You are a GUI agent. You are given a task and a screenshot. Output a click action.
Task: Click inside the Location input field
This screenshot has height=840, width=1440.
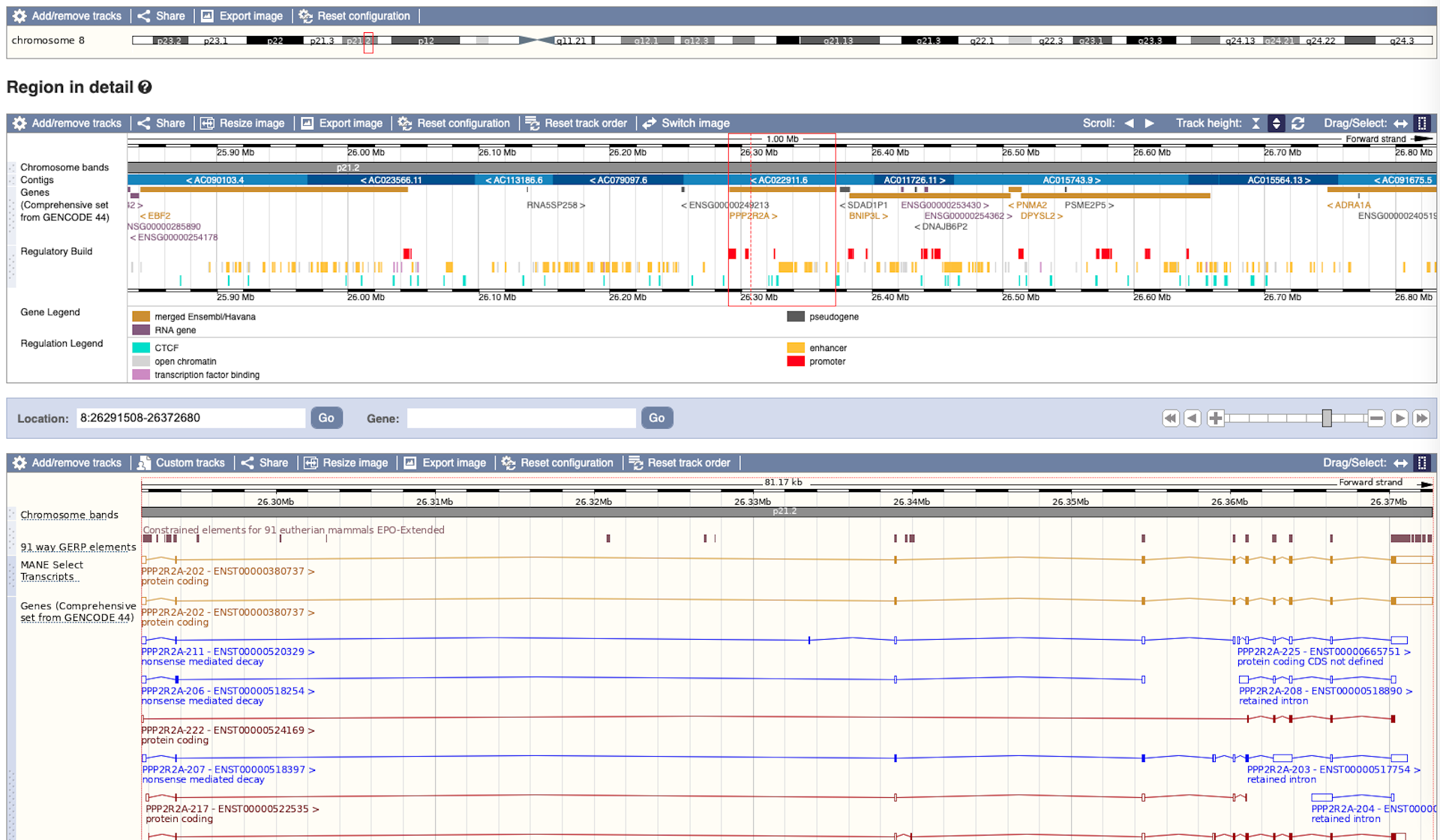coord(191,418)
